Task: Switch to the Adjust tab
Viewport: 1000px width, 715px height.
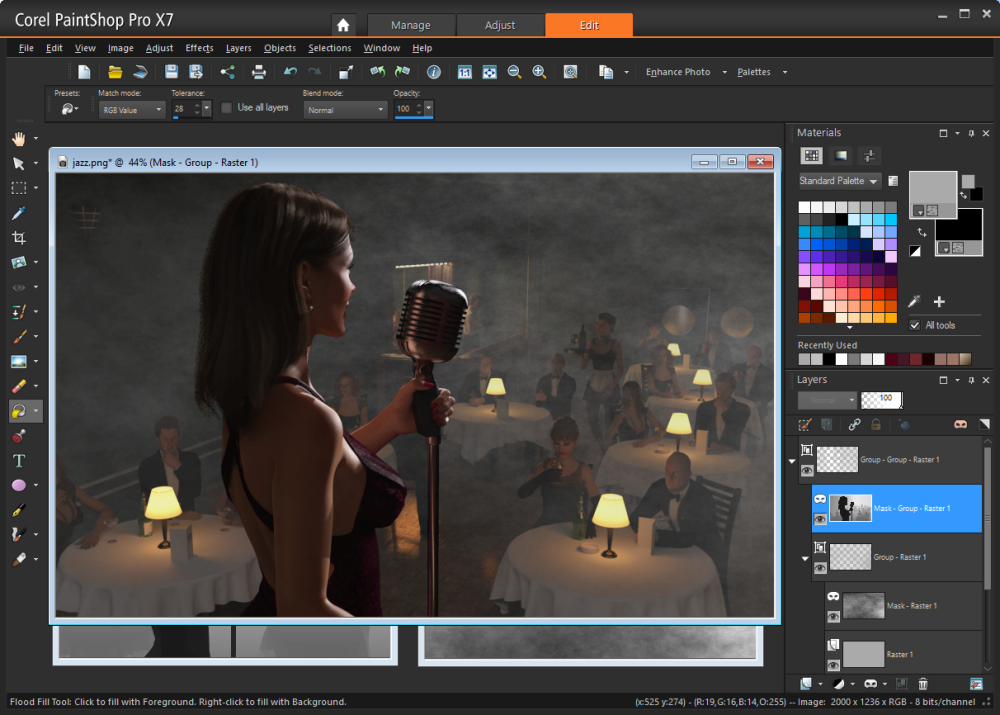Action: coord(500,25)
